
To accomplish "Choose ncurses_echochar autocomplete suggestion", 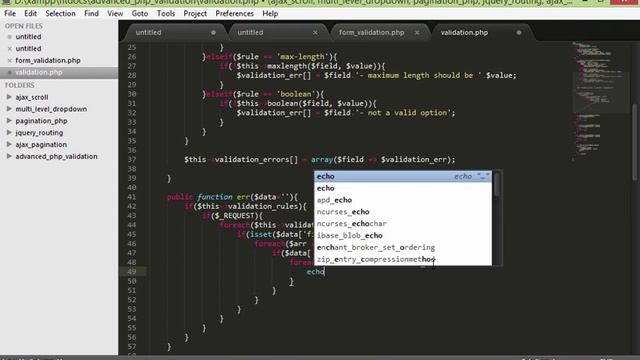I will (x=403, y=224).
